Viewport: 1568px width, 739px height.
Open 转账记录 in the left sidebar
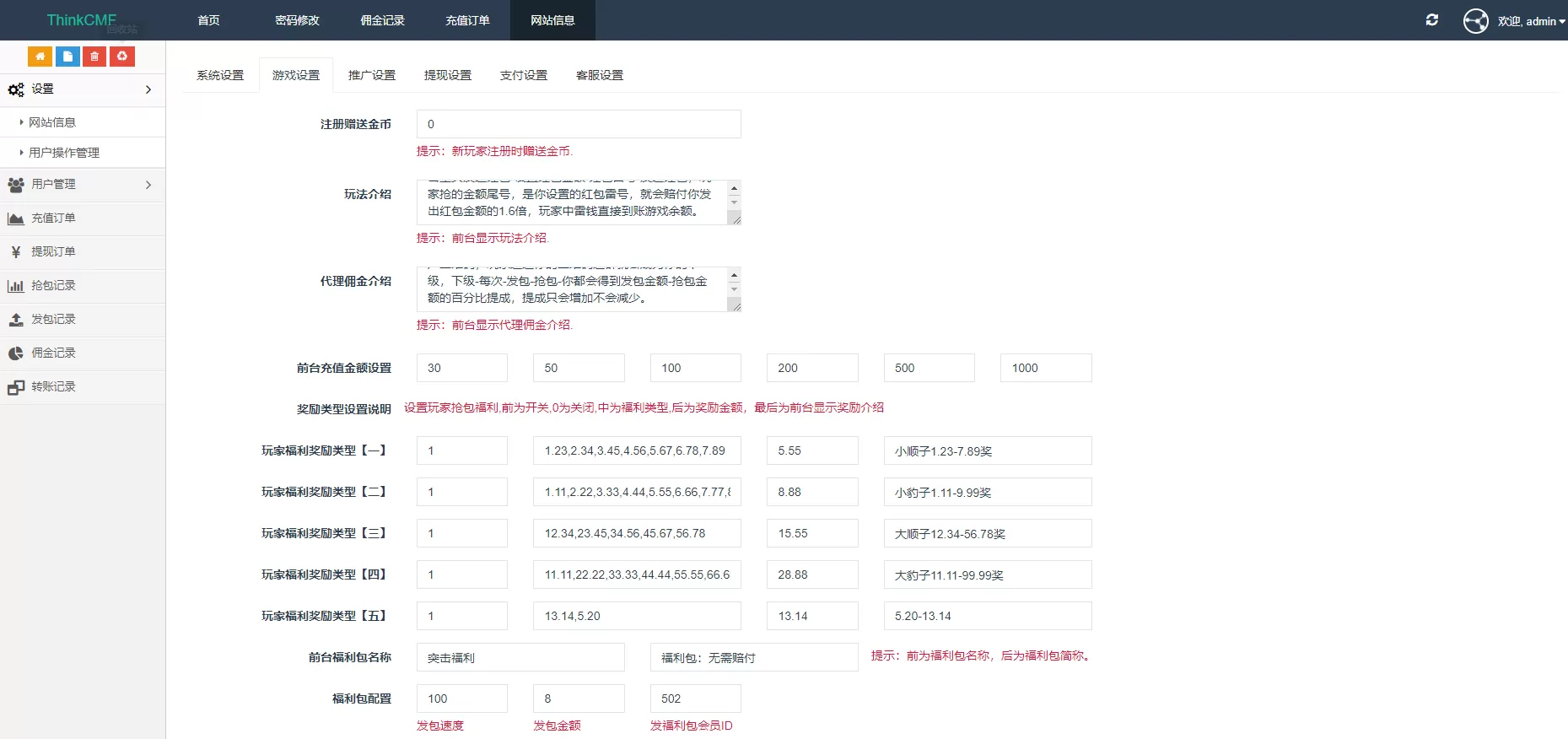[x=53, y=387]
